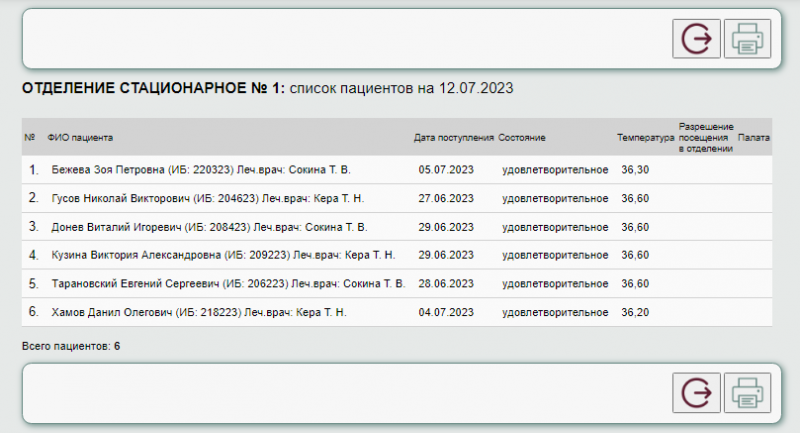
Task: Click the Дата поступления column header
Action: [x=454, y=137]
